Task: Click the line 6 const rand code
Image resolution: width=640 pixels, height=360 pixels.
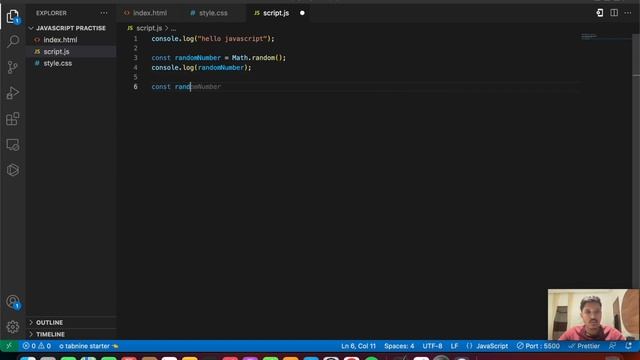Action: [x=171, y=87]
